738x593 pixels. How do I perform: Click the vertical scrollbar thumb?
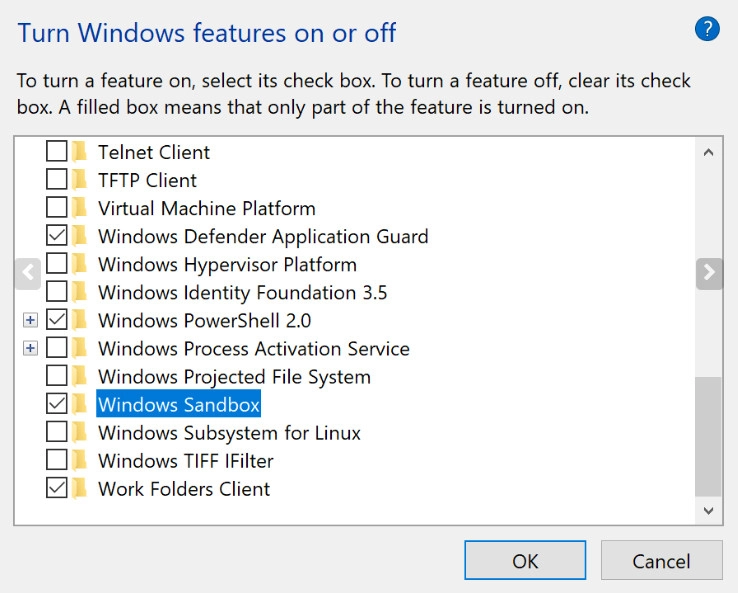(x=708, y=435)
